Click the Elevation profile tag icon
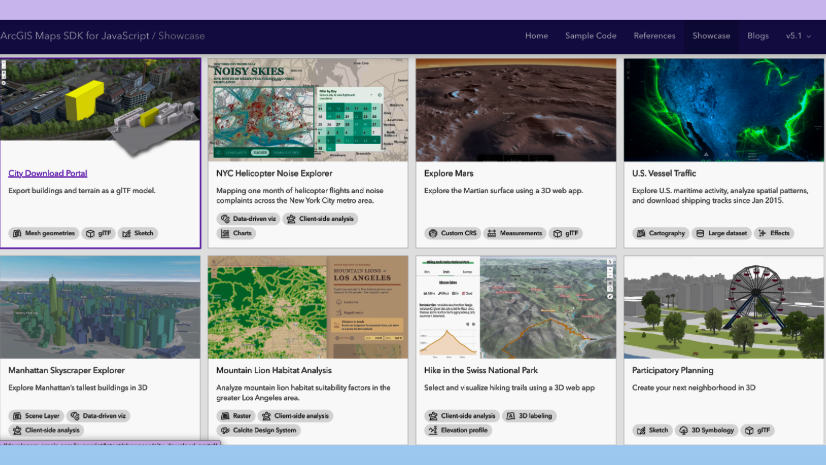 433,430
